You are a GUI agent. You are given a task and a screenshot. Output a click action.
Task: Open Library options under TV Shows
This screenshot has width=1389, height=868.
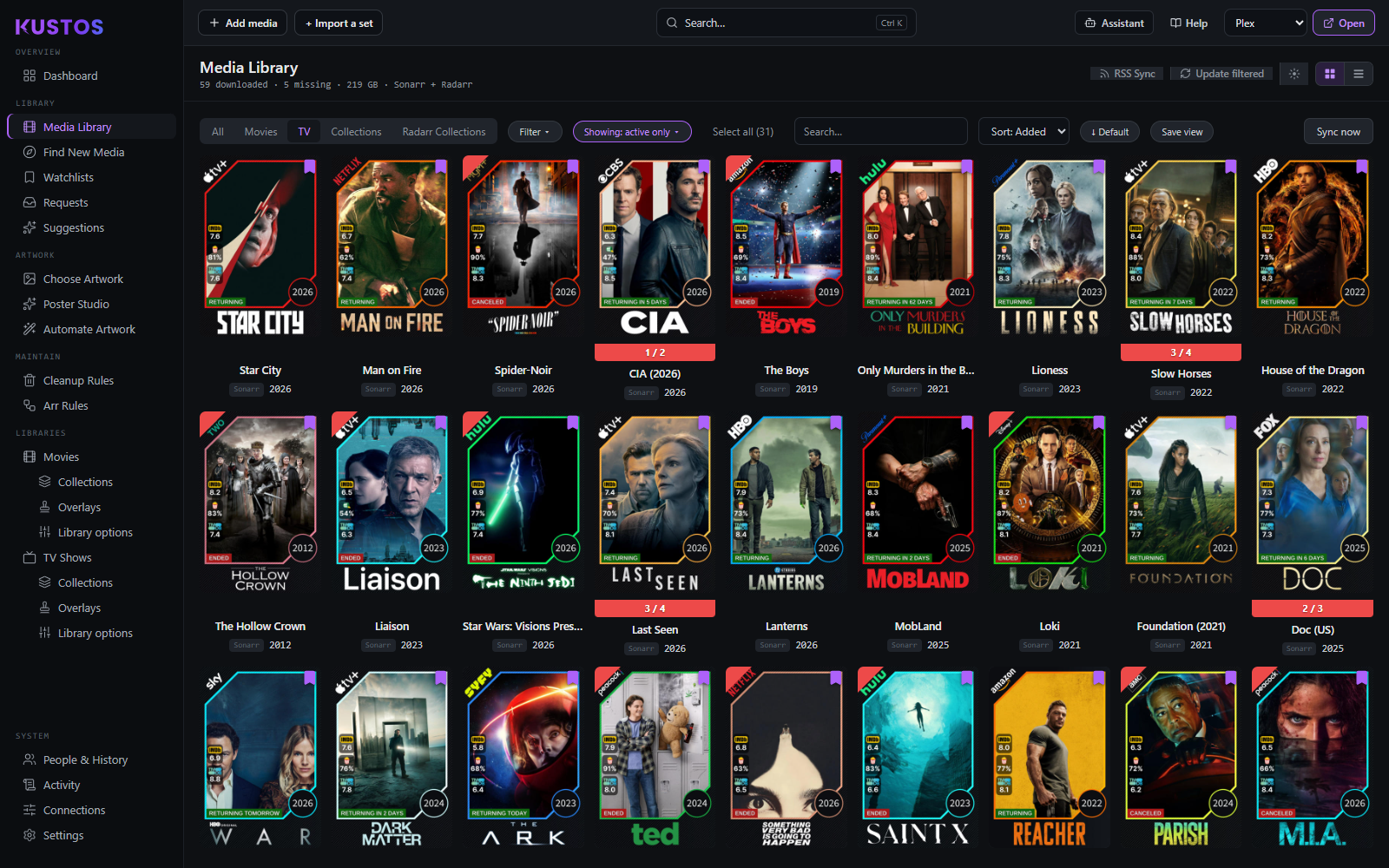(x=95, y=633)
